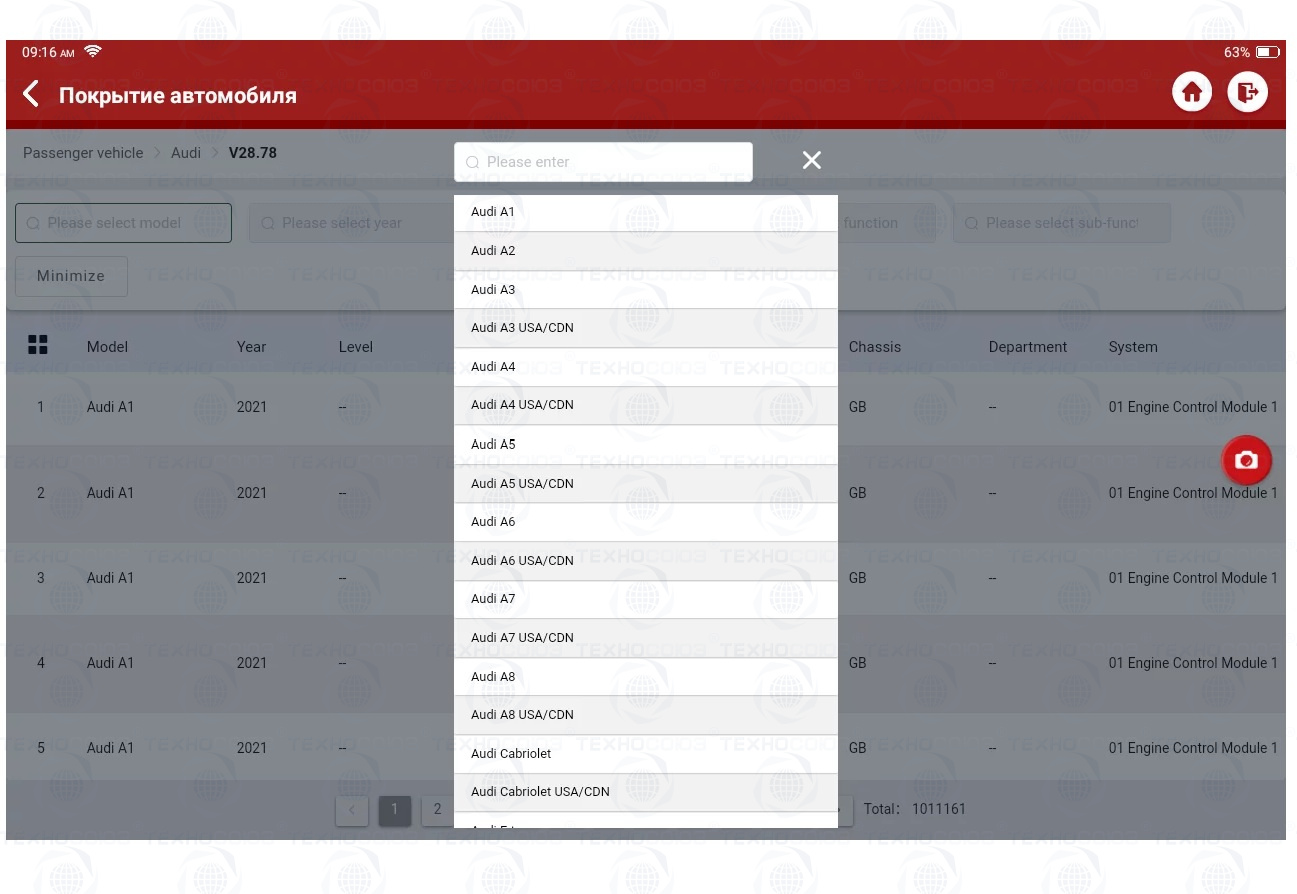The width and height of the screenshot is (1297, 894).
Task: Tap the back arrow in header
Action: (x=31, y=95)
